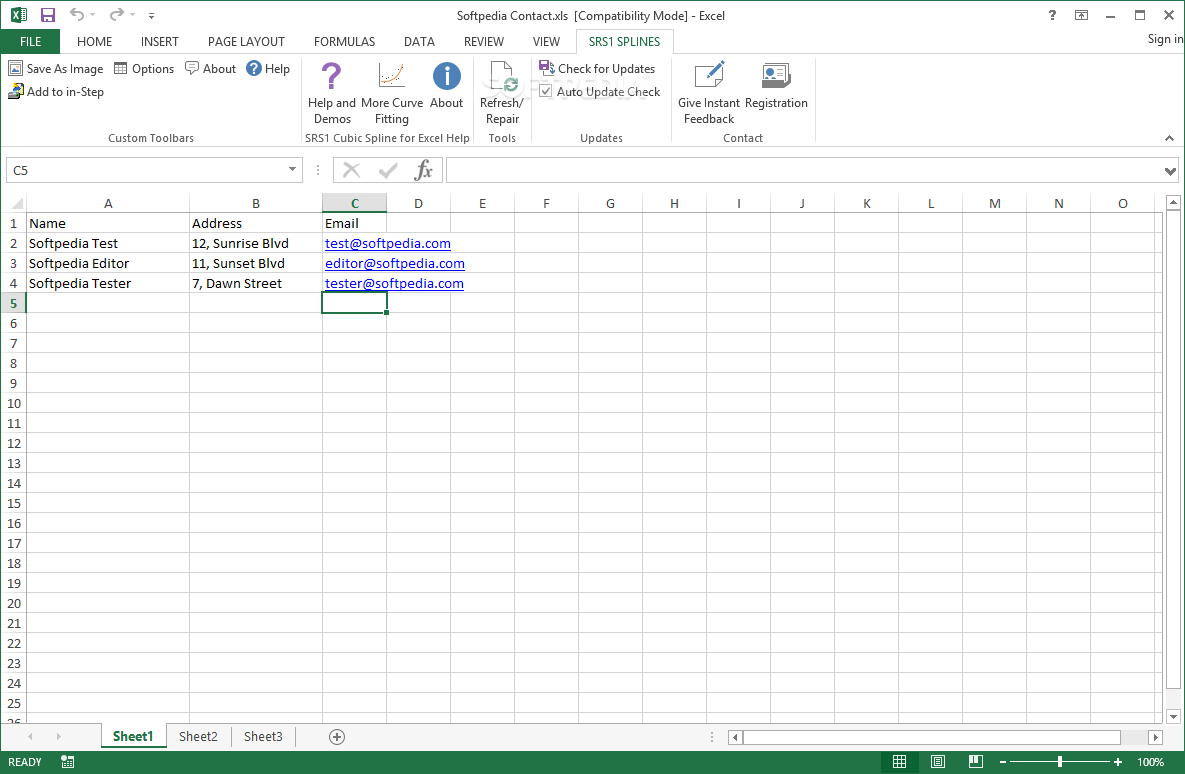1185x774 pixels.
Task: Switch to the Sheet2 tab
Action: 198,736
